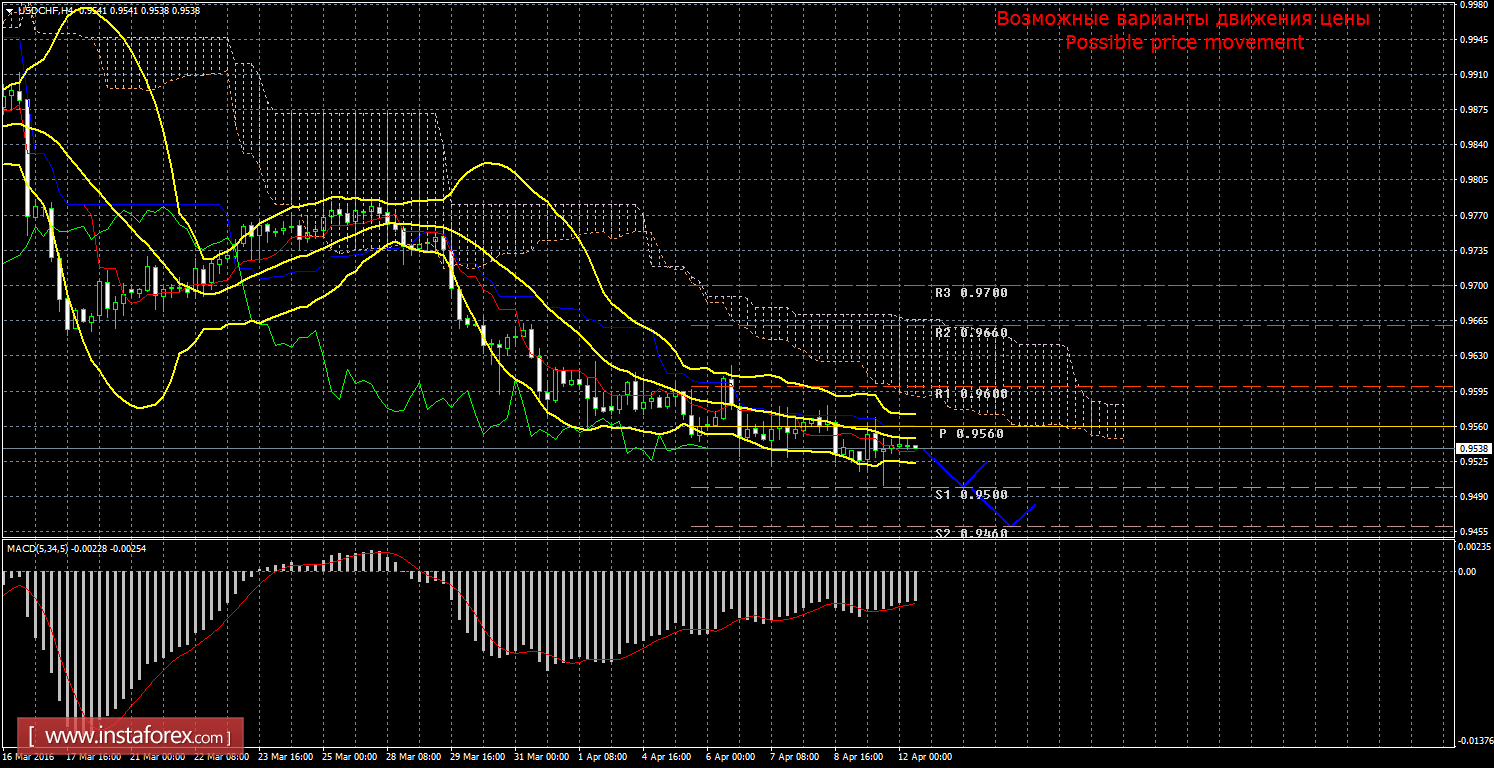This screenshot has height=768, width=1494.
Task: Select the R1 0.9600 pivot label
Action: point(971,394)
